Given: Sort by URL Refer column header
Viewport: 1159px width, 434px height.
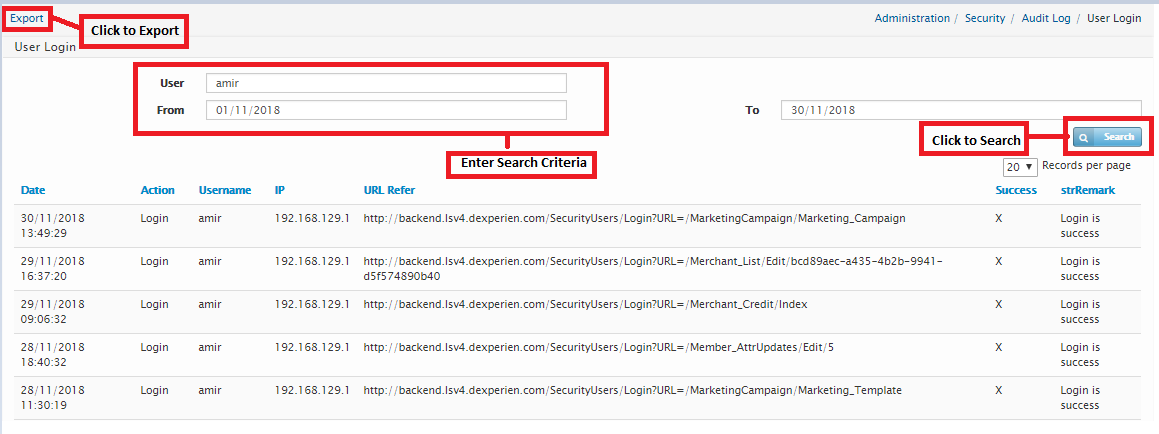Looking at the screenshot, I should [x=389, y=190].
